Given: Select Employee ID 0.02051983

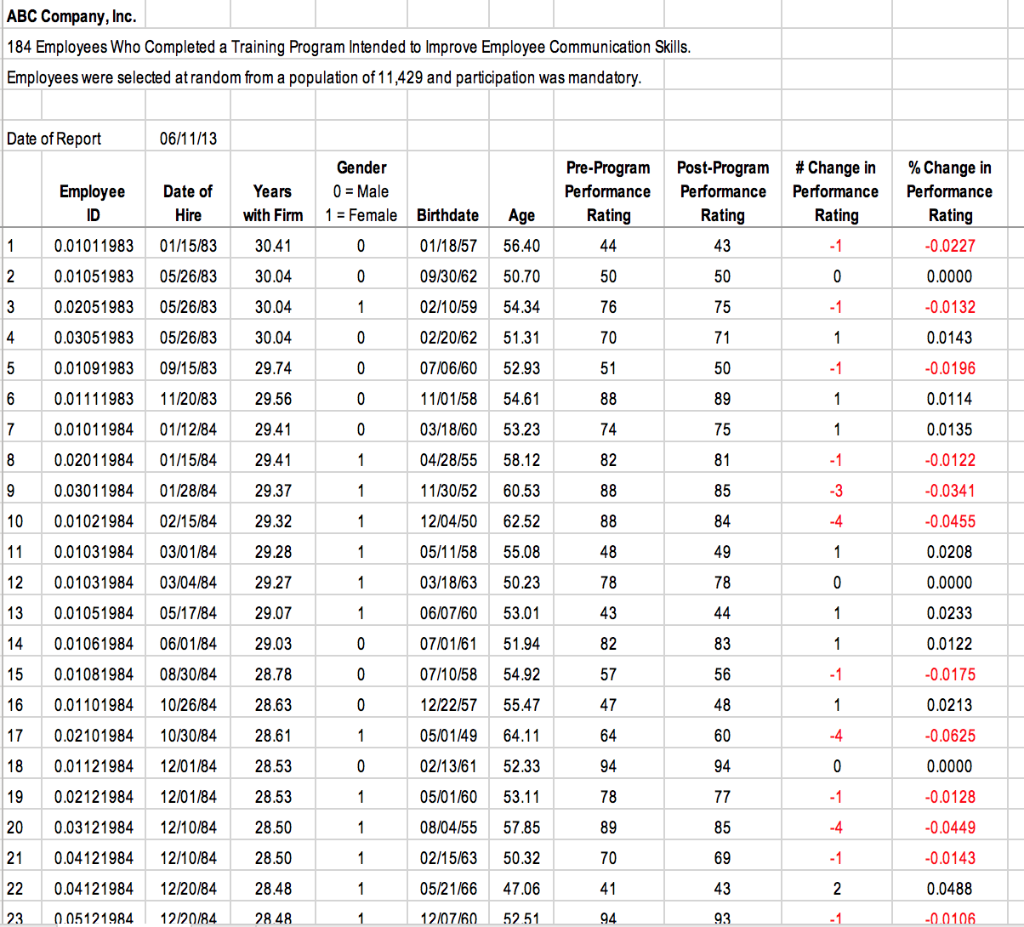Looking at the screenshot, I should pyautogui.click(x=94, y=307).
